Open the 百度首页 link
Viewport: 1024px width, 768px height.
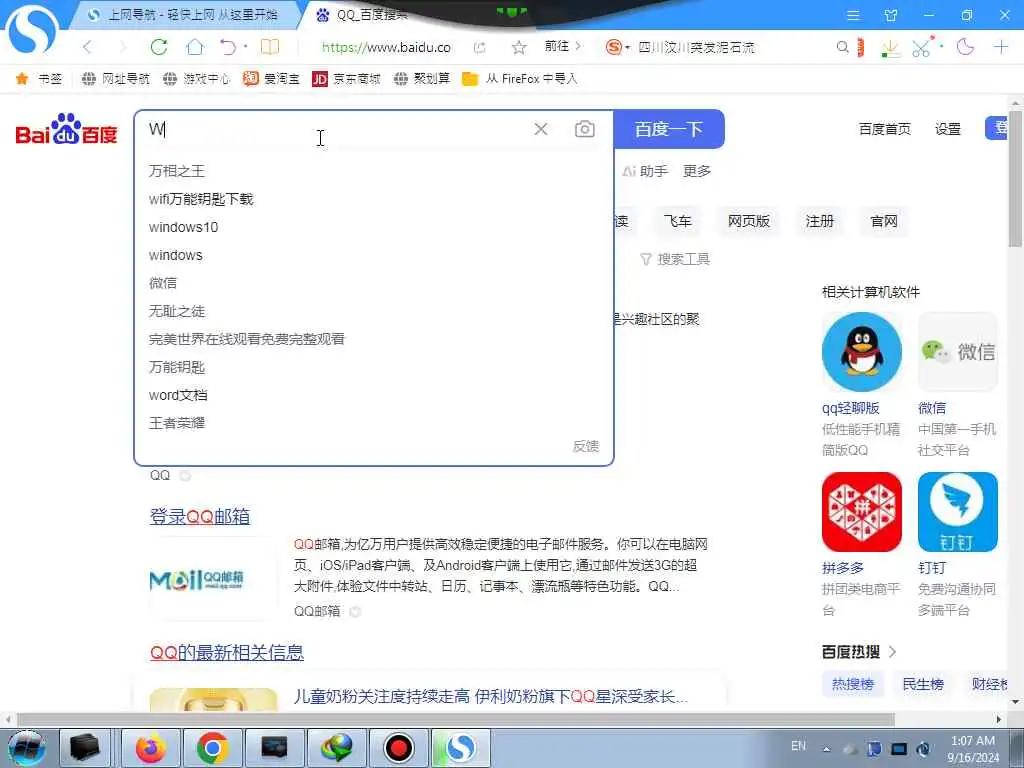884,129
